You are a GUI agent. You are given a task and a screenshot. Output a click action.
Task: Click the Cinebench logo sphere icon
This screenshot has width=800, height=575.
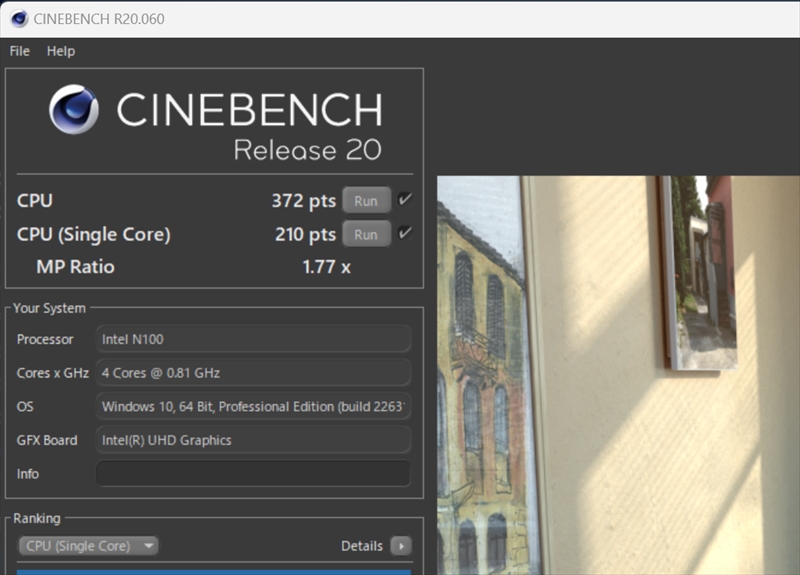pos(73,109)
